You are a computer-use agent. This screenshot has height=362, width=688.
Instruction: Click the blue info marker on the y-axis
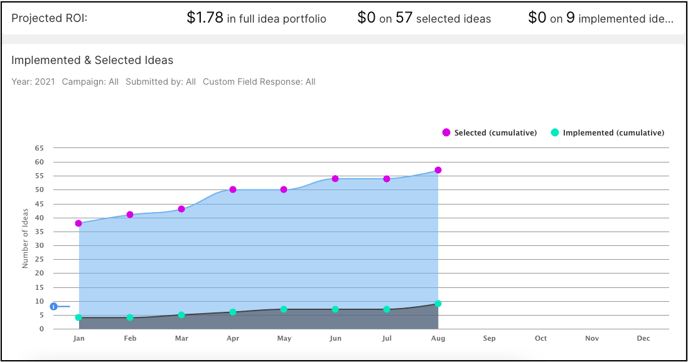pyautogui.click(x=54, y=307)
